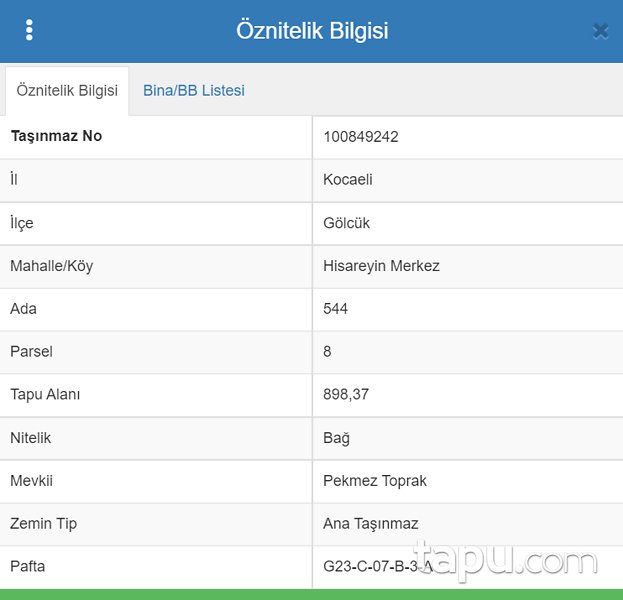Select the Hisareyin Merkez neighborhood value

(381, 266)
